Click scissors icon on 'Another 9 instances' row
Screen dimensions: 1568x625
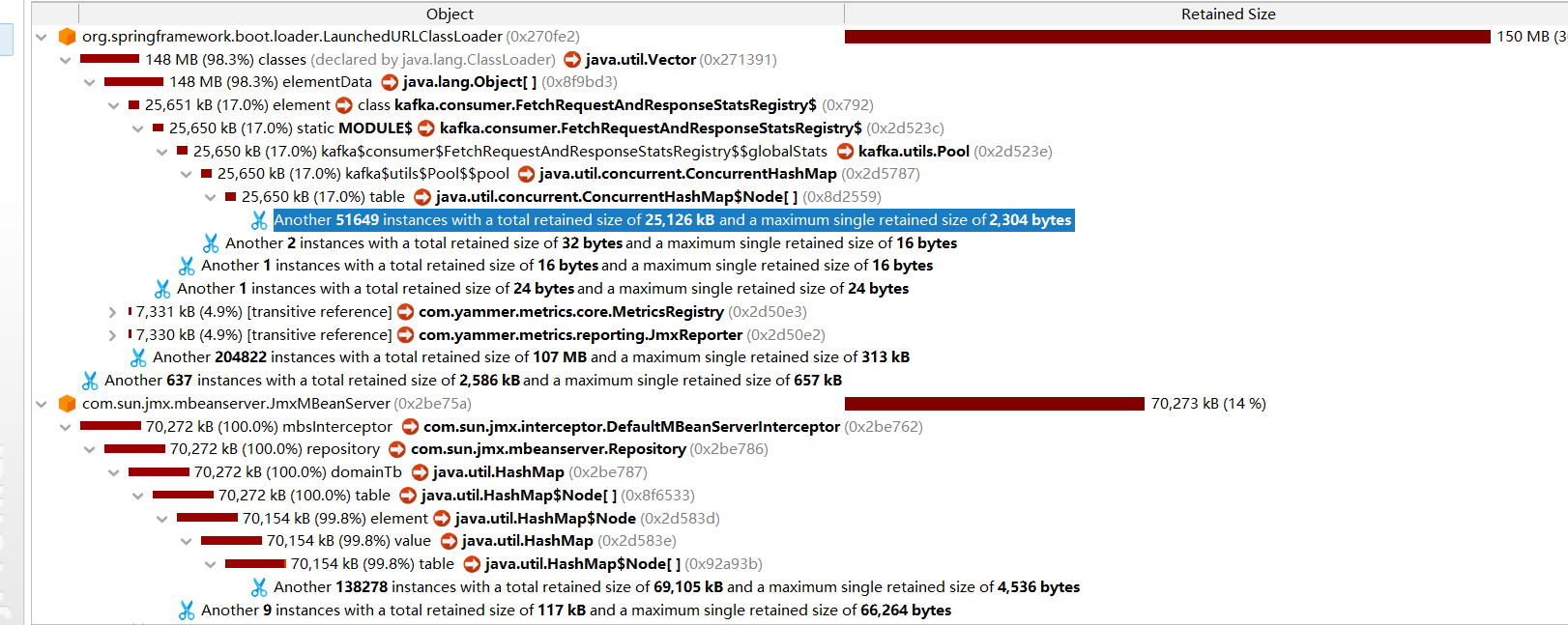point(187,611)
